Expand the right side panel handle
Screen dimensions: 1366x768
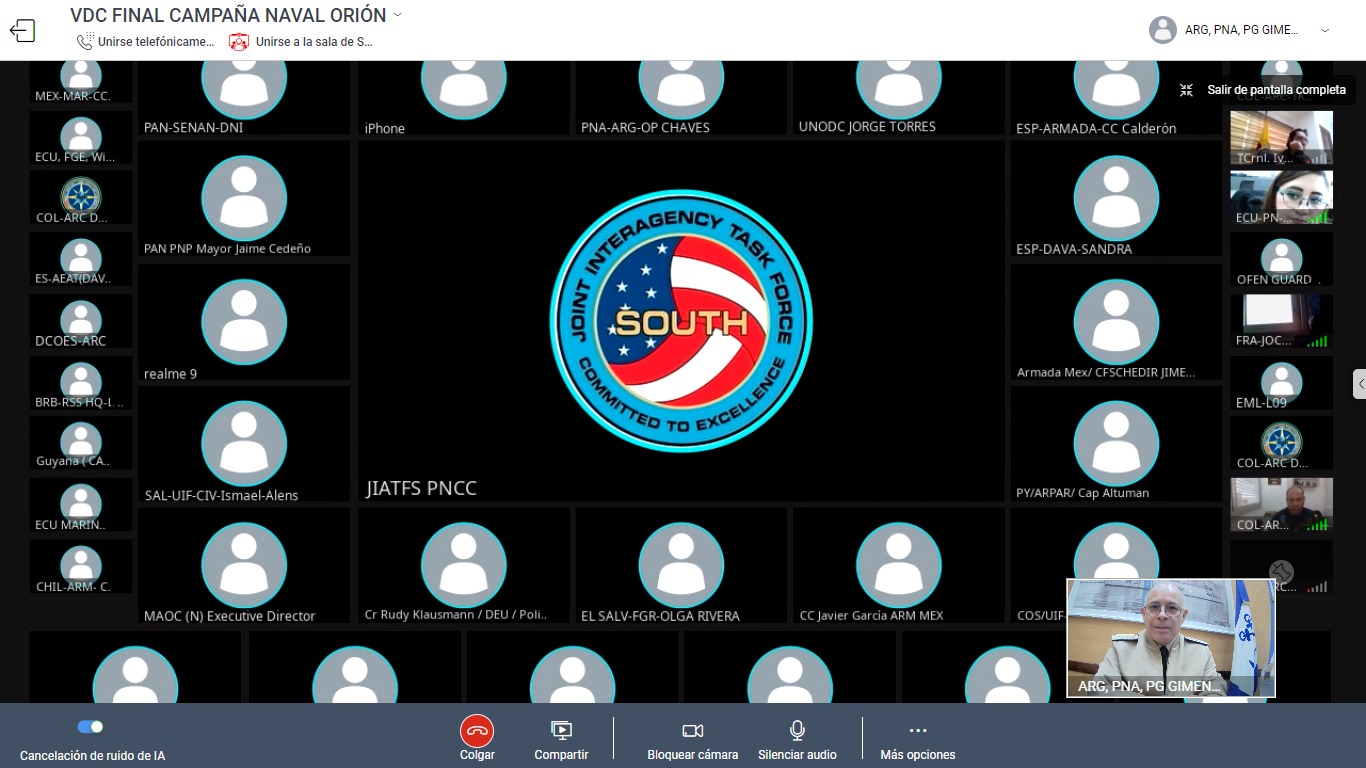point(1359,384)
